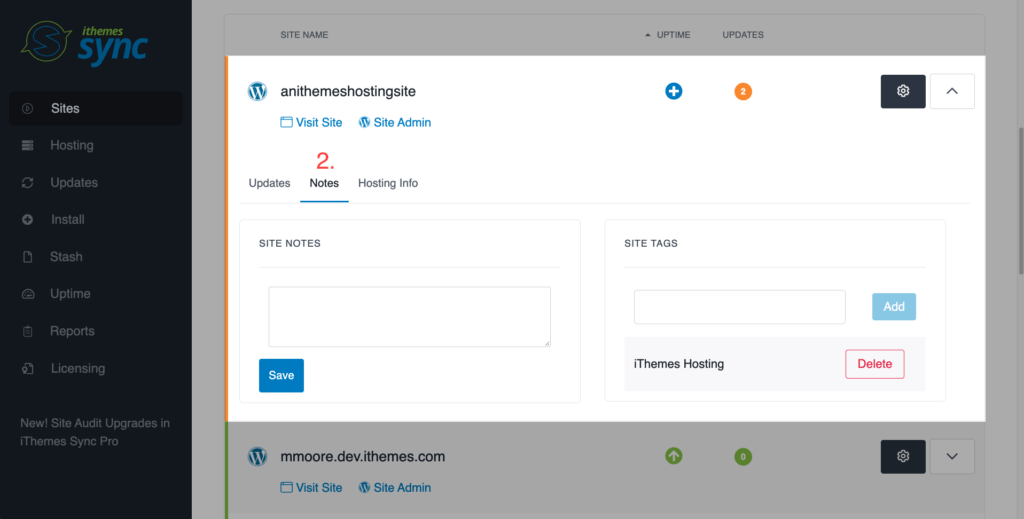Click the Reports clipboard icon in sidebar

coord(27,331)
